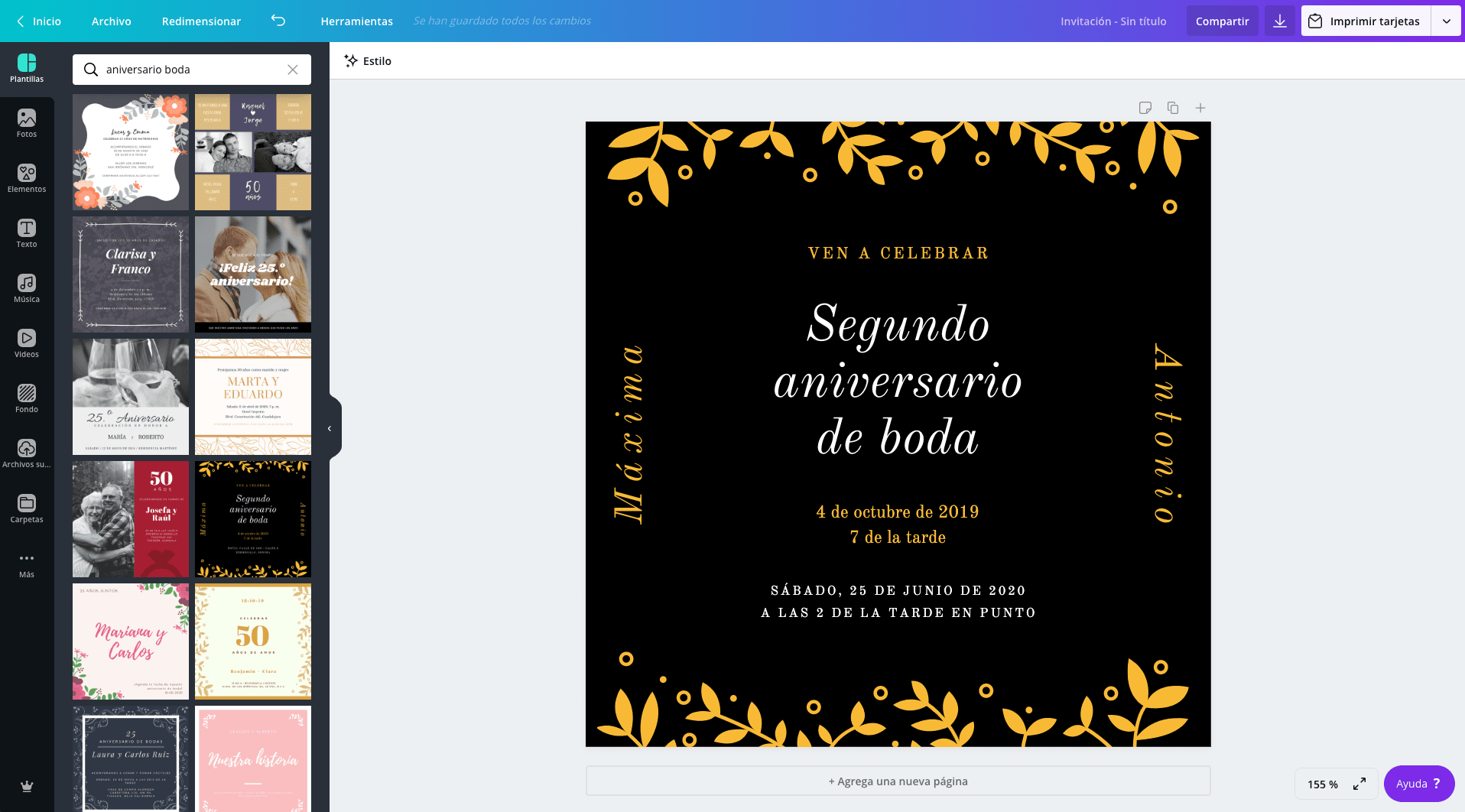Select the Texto sidebar icon
This screenshot has width=1465, height=812.
tap(27, 232)
